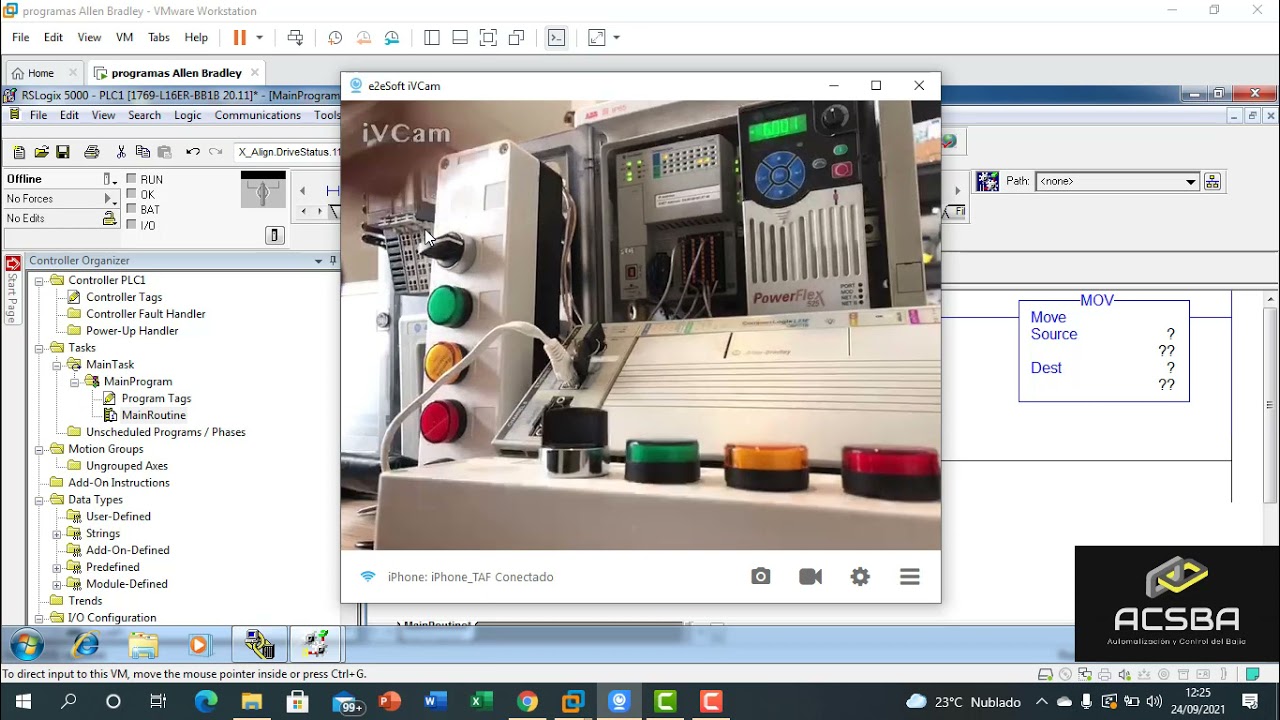Screen dimensions: 1280x720
Task: Toggle the VMware library sidebar
Action: coord(432,37)
